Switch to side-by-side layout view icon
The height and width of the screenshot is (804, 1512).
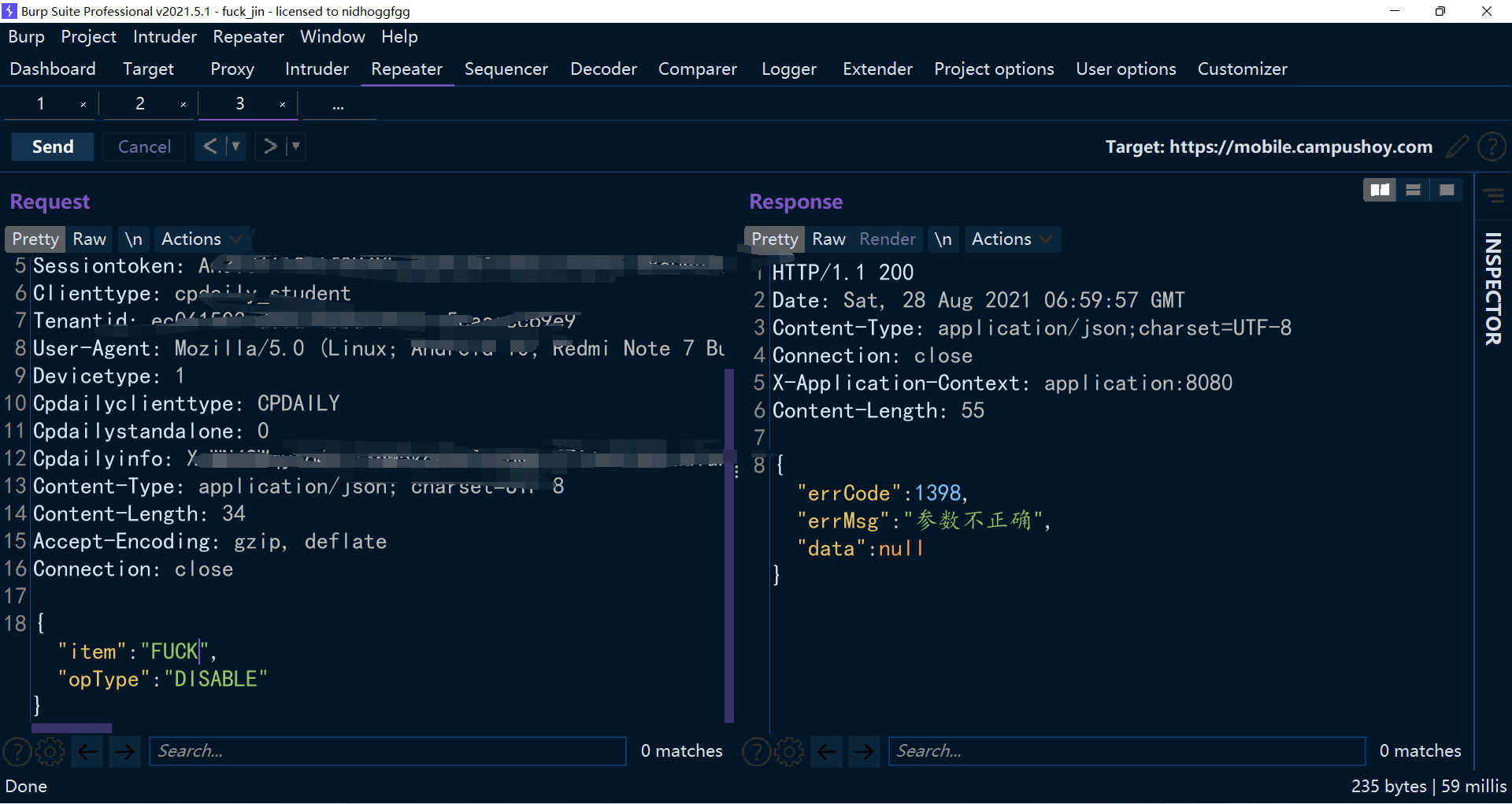coord(1380,190)
